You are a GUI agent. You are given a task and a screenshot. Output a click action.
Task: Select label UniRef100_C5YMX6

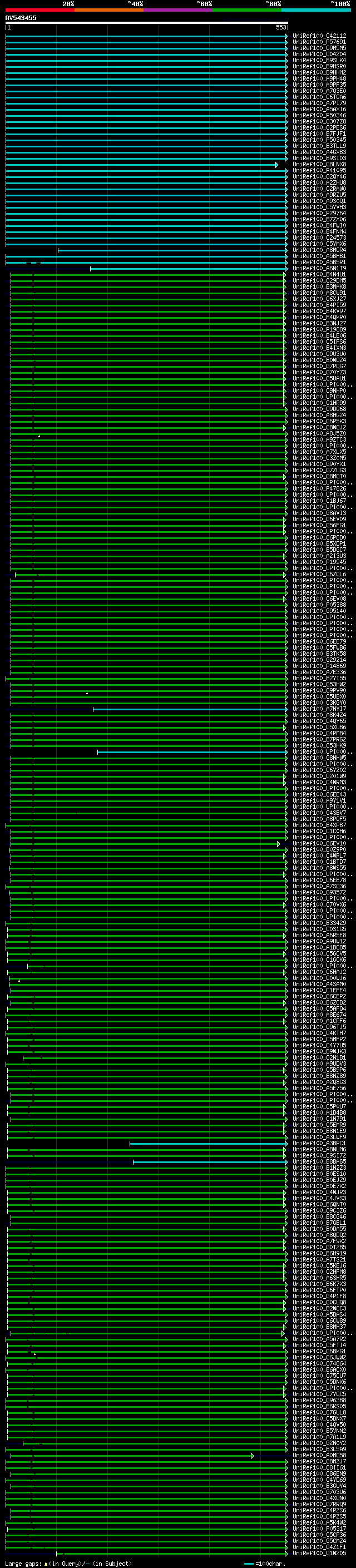[x=319, y=244]
